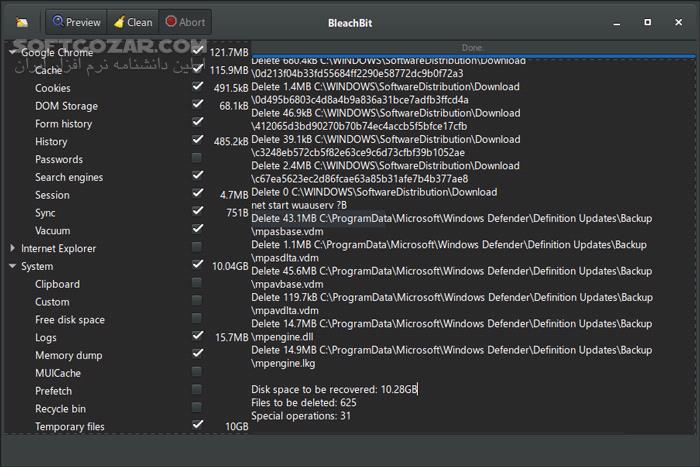Toggle the Internet Explorer group checkbox
The width and height of the screenshot is (700, 467).
click(x=197, y=248)
